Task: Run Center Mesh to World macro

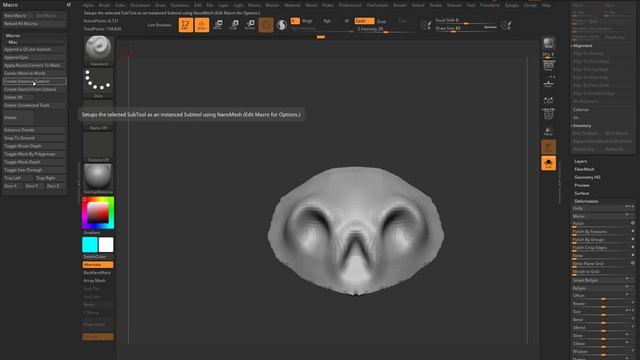Action: click(34, 73)
